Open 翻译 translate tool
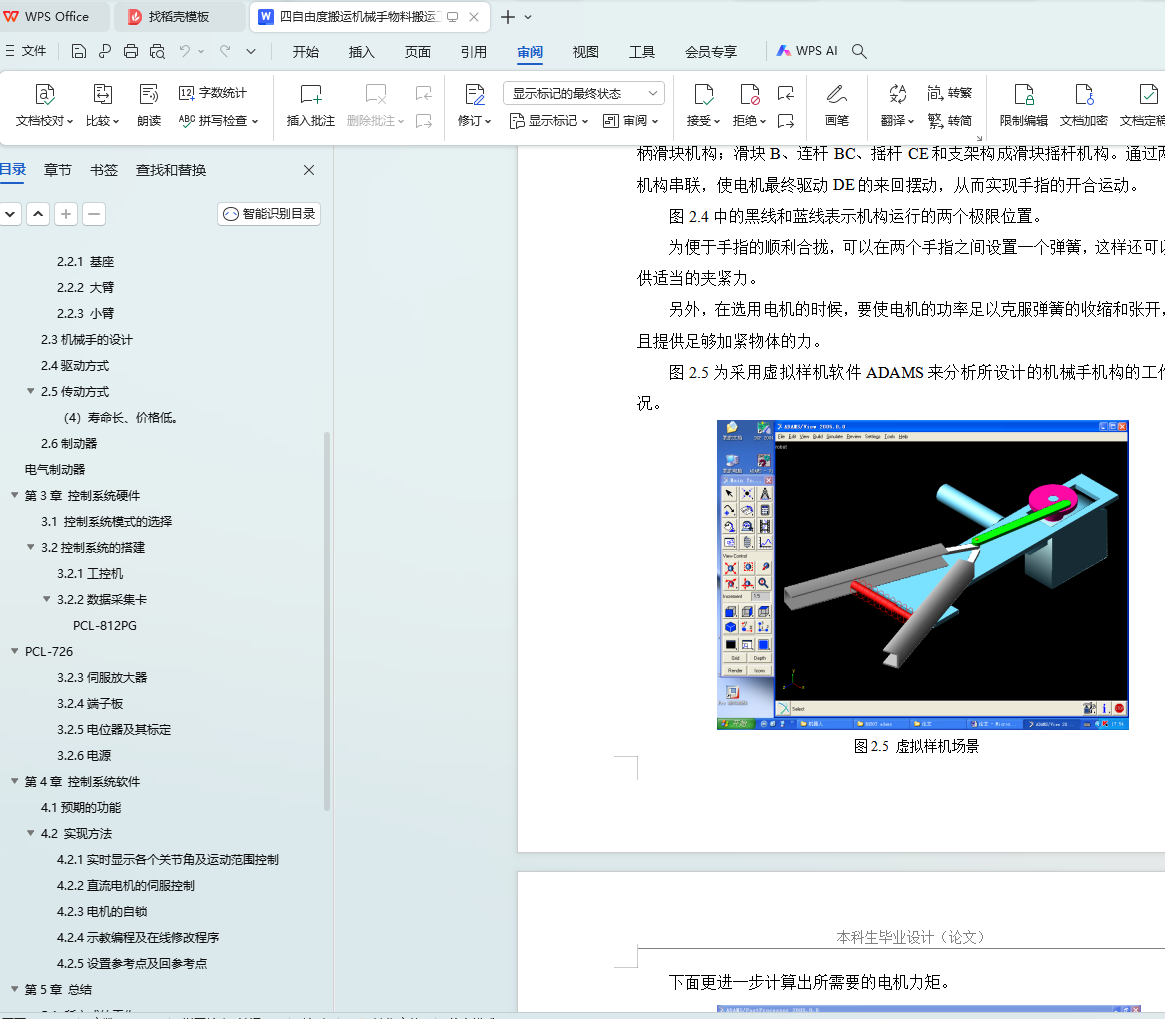 click(x=898, y=105)
